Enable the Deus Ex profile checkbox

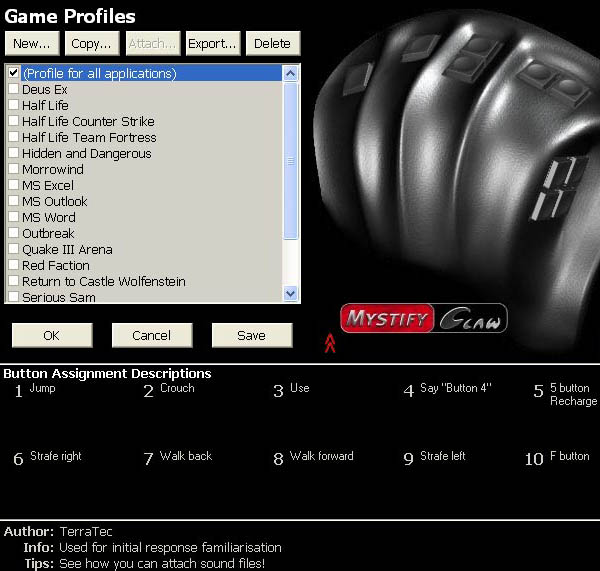[x=14, y=89]
